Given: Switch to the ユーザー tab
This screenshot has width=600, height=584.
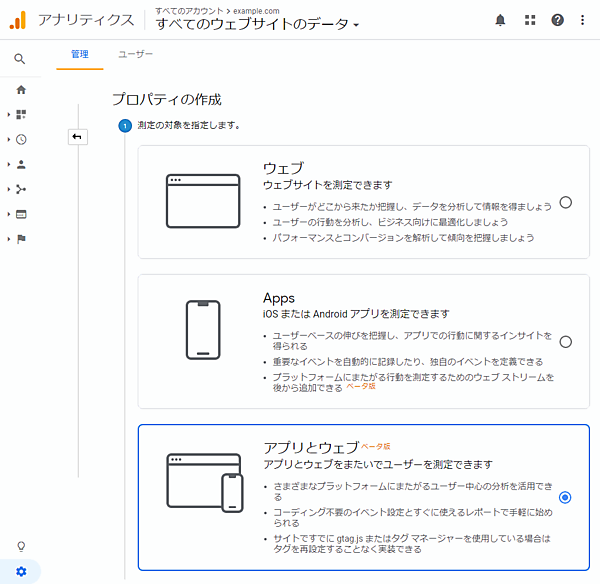Looking at the screenshot, I should coord(136,54).
